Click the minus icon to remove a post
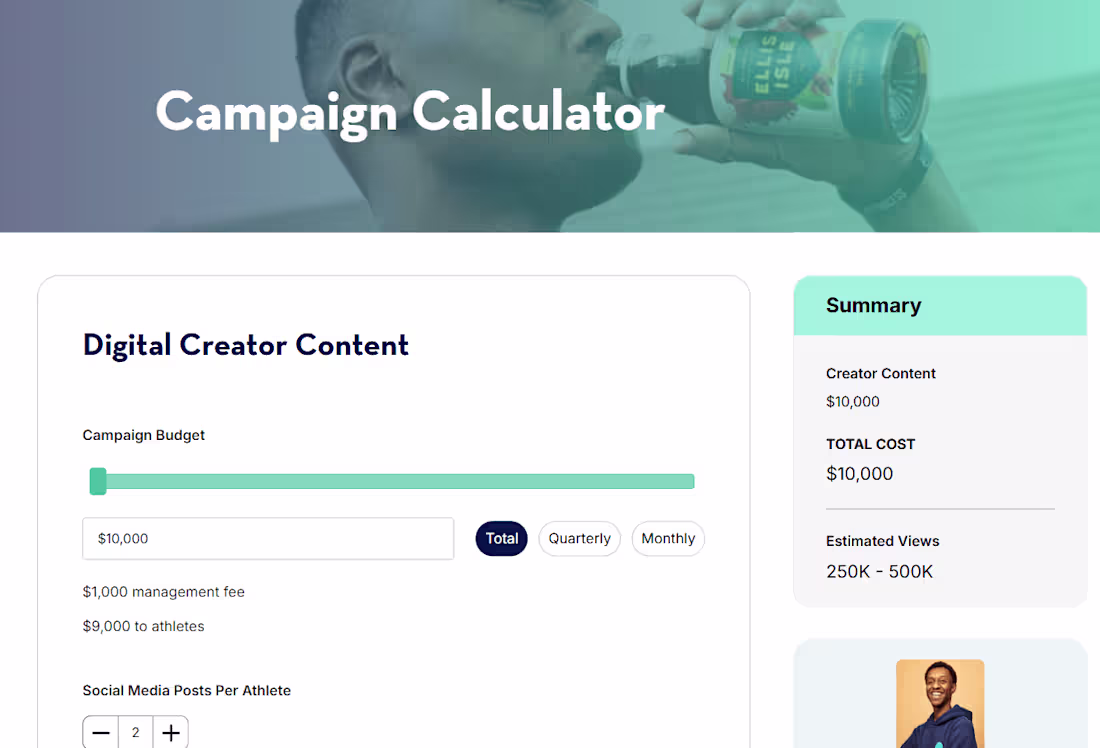 pos(100,732)
